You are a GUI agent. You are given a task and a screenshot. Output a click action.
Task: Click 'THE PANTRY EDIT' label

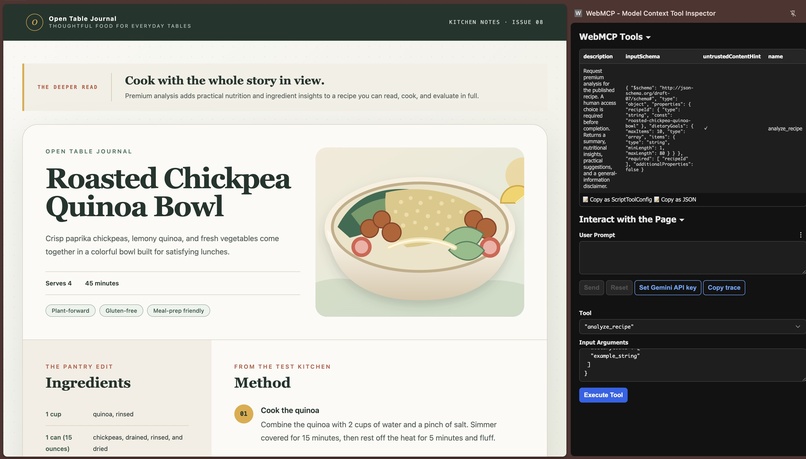79,366
